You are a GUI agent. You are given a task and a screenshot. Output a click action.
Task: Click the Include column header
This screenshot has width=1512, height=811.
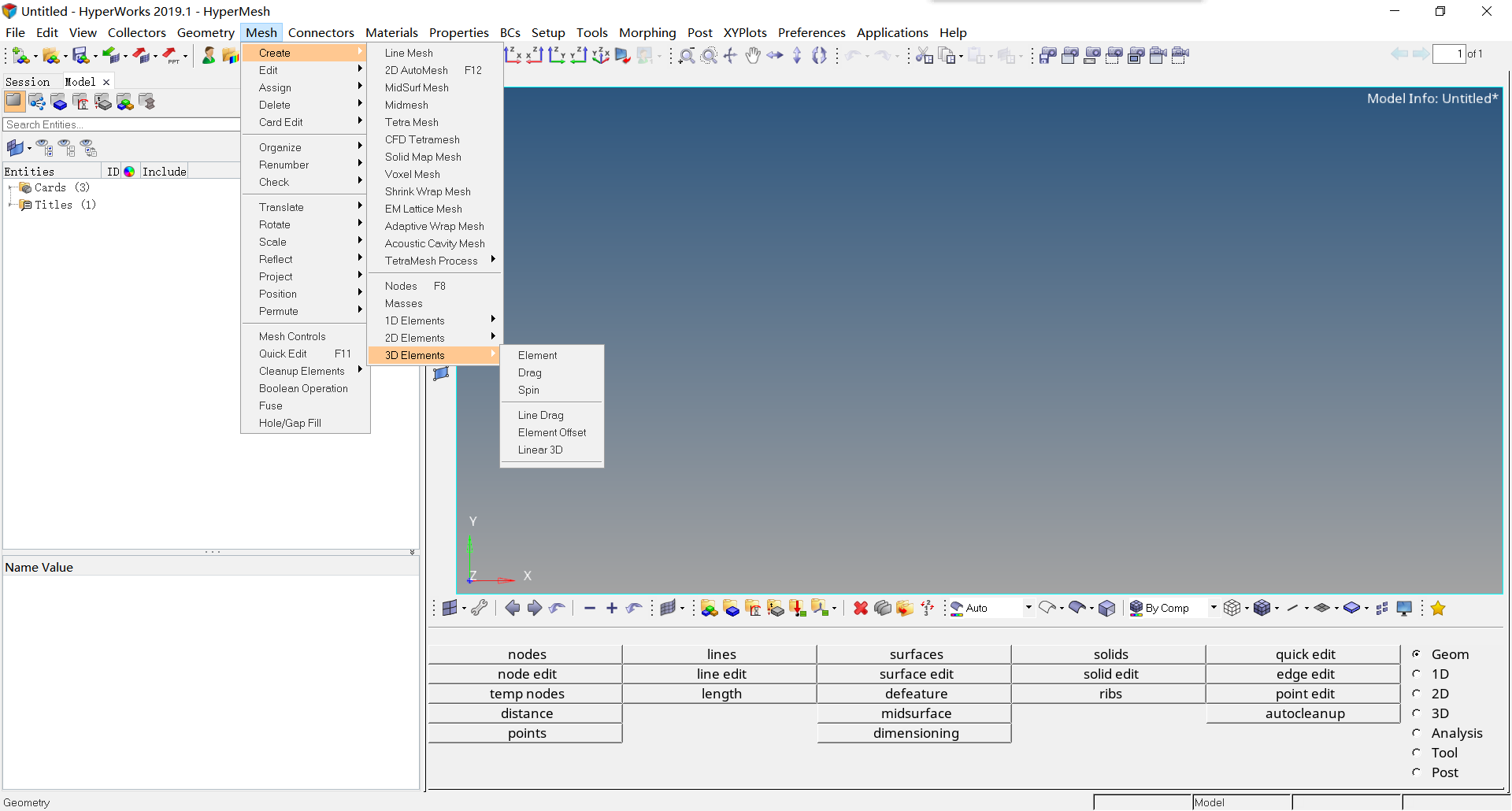click(x=165, y=172)
